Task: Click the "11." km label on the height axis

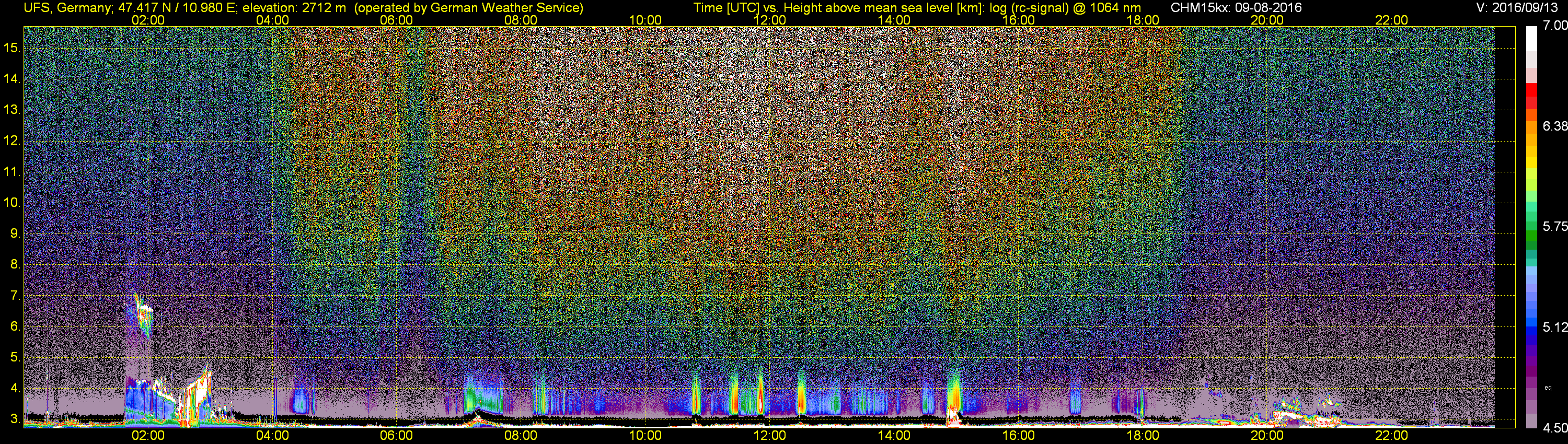Action: (12, 172)
